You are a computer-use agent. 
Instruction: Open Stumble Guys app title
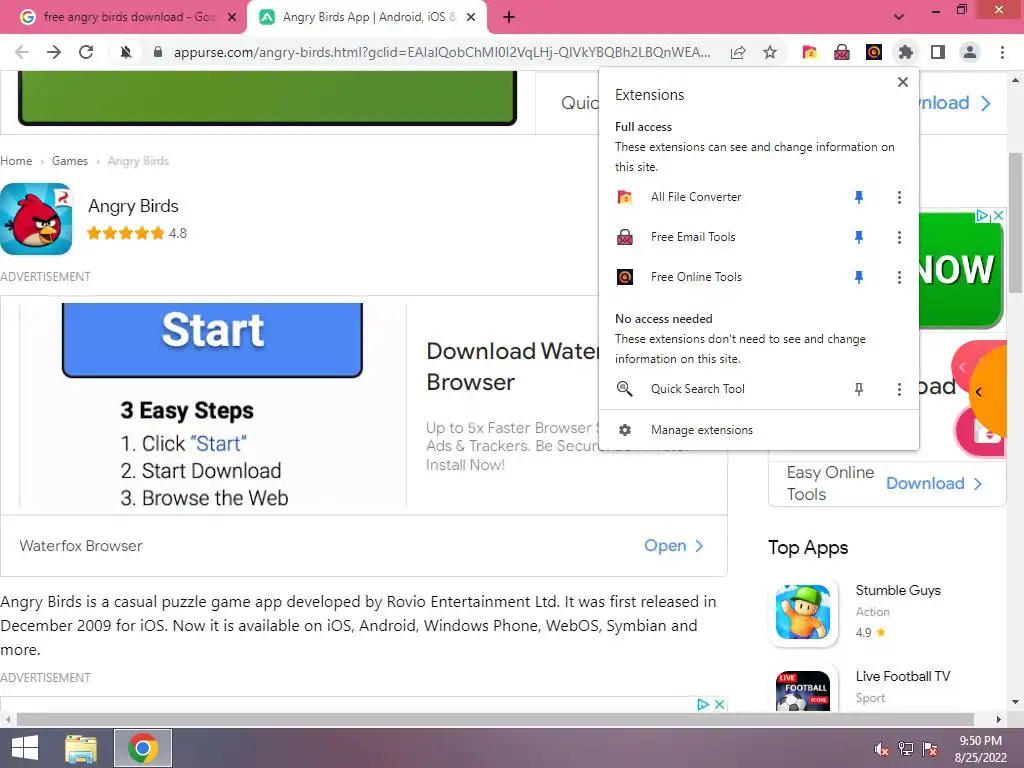pos(898,590)
